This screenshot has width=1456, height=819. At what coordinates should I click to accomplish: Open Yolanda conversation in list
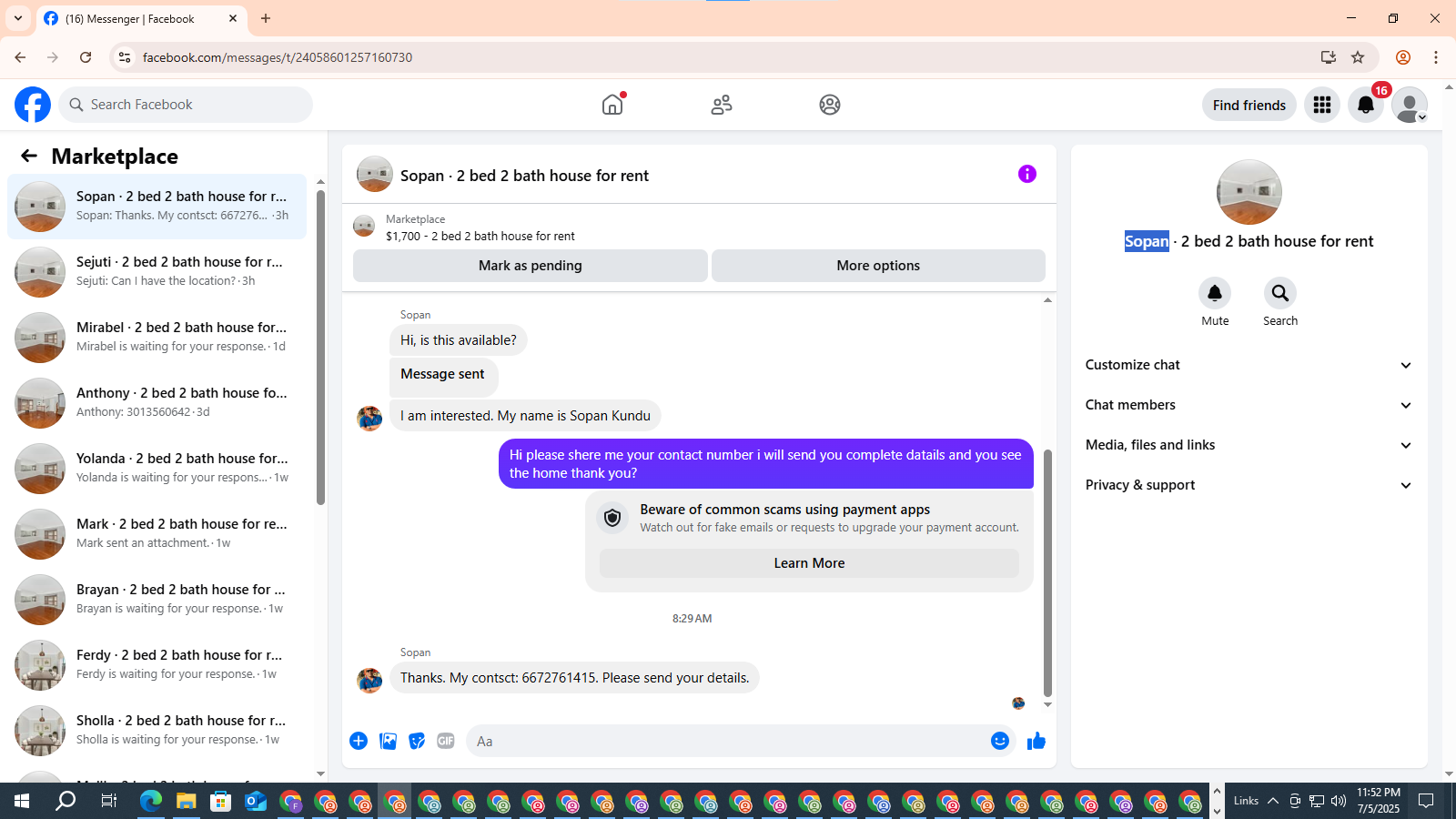(x=157, y=469)
